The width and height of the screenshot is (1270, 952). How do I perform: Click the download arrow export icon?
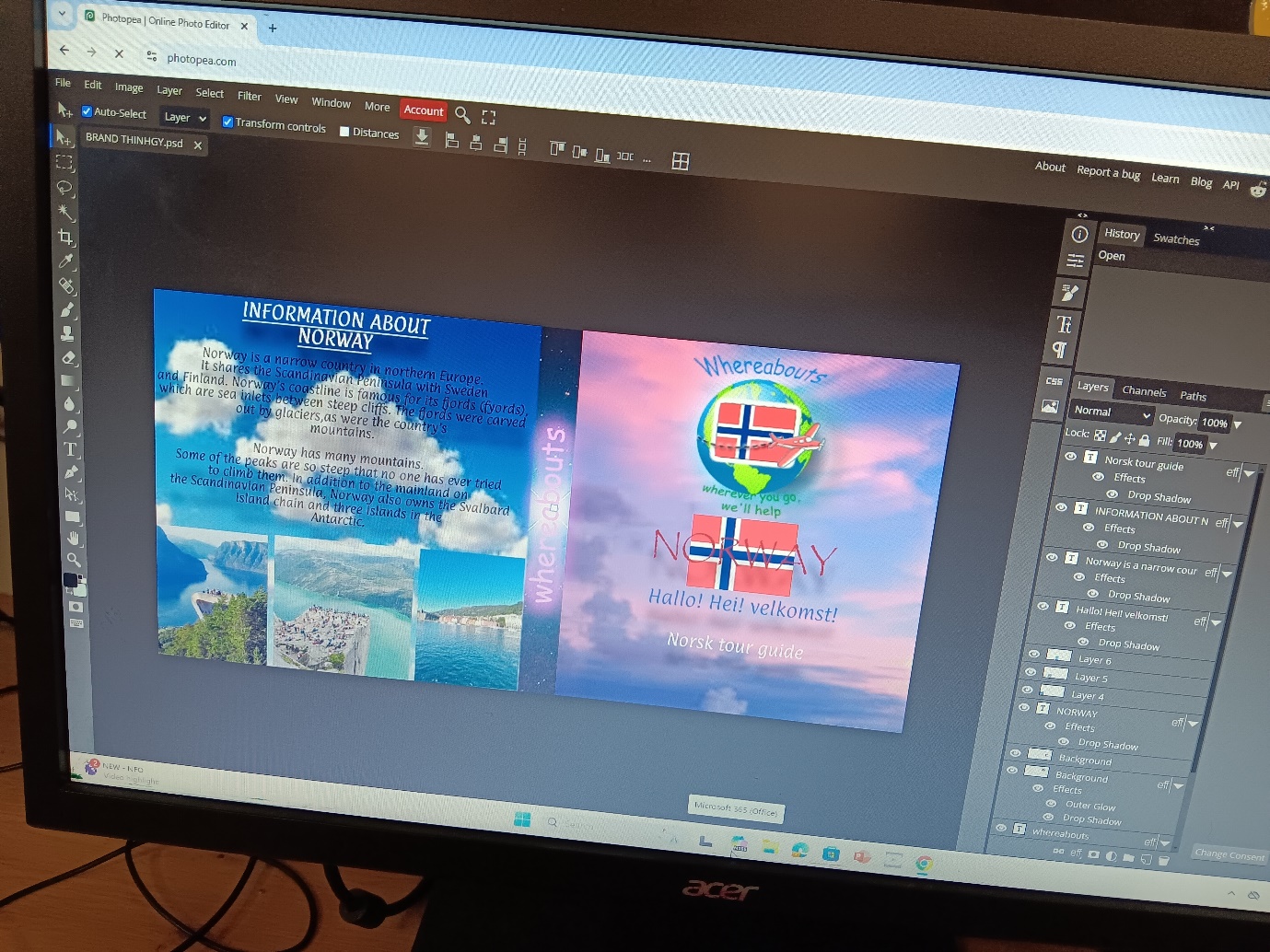pyautogui.click(x=422, y=137)
